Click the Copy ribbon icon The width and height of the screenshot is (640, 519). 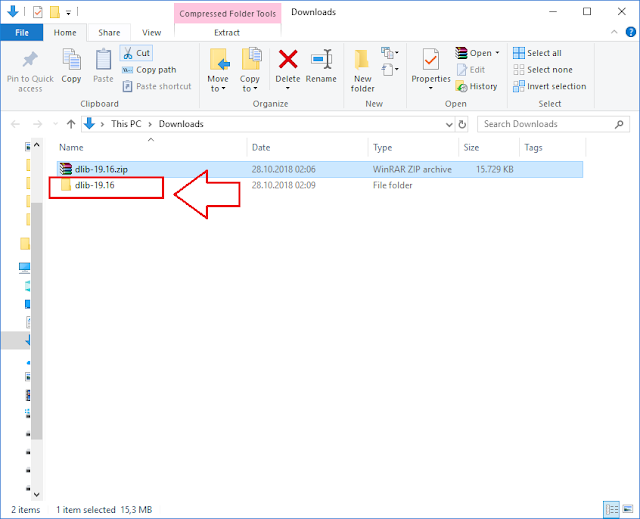point(71,60)
